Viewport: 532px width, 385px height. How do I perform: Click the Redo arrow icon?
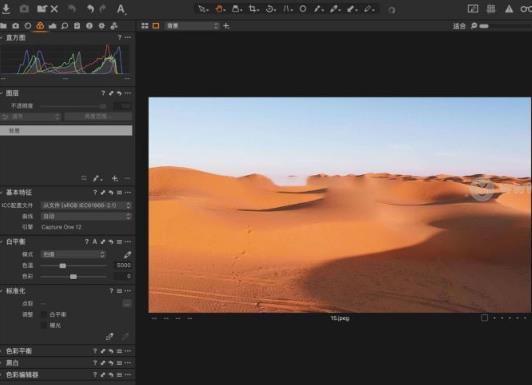[x=103, y=9]
